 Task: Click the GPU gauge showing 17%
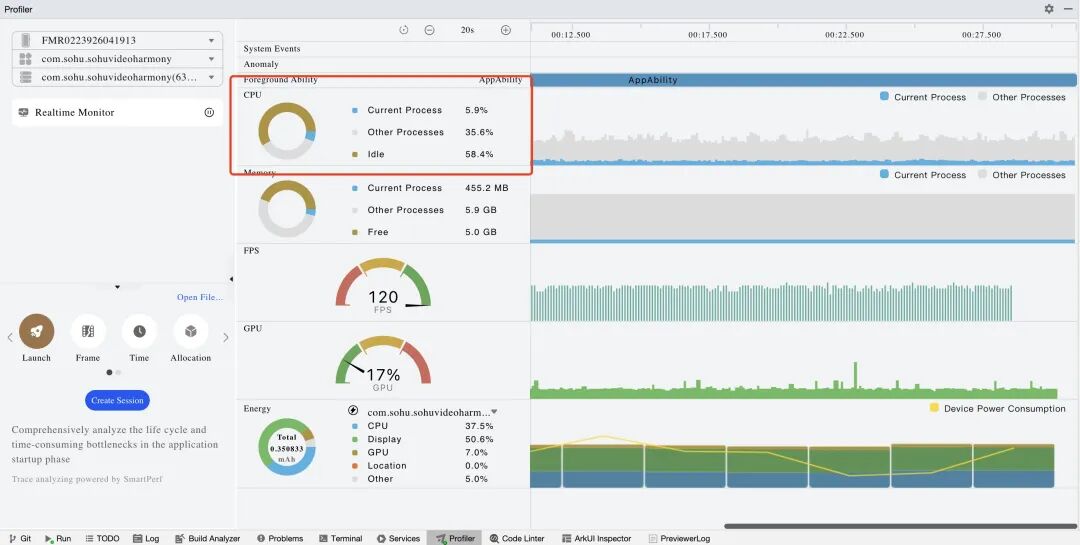383,364
